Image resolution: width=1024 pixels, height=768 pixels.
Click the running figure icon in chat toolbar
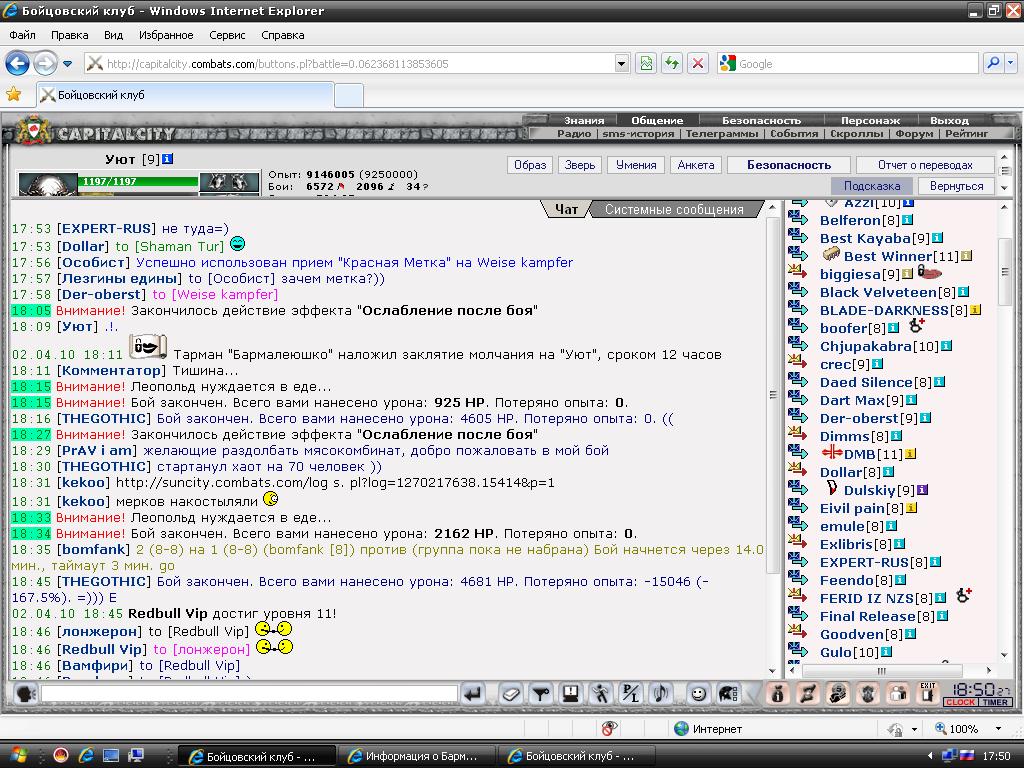point(600,694)
